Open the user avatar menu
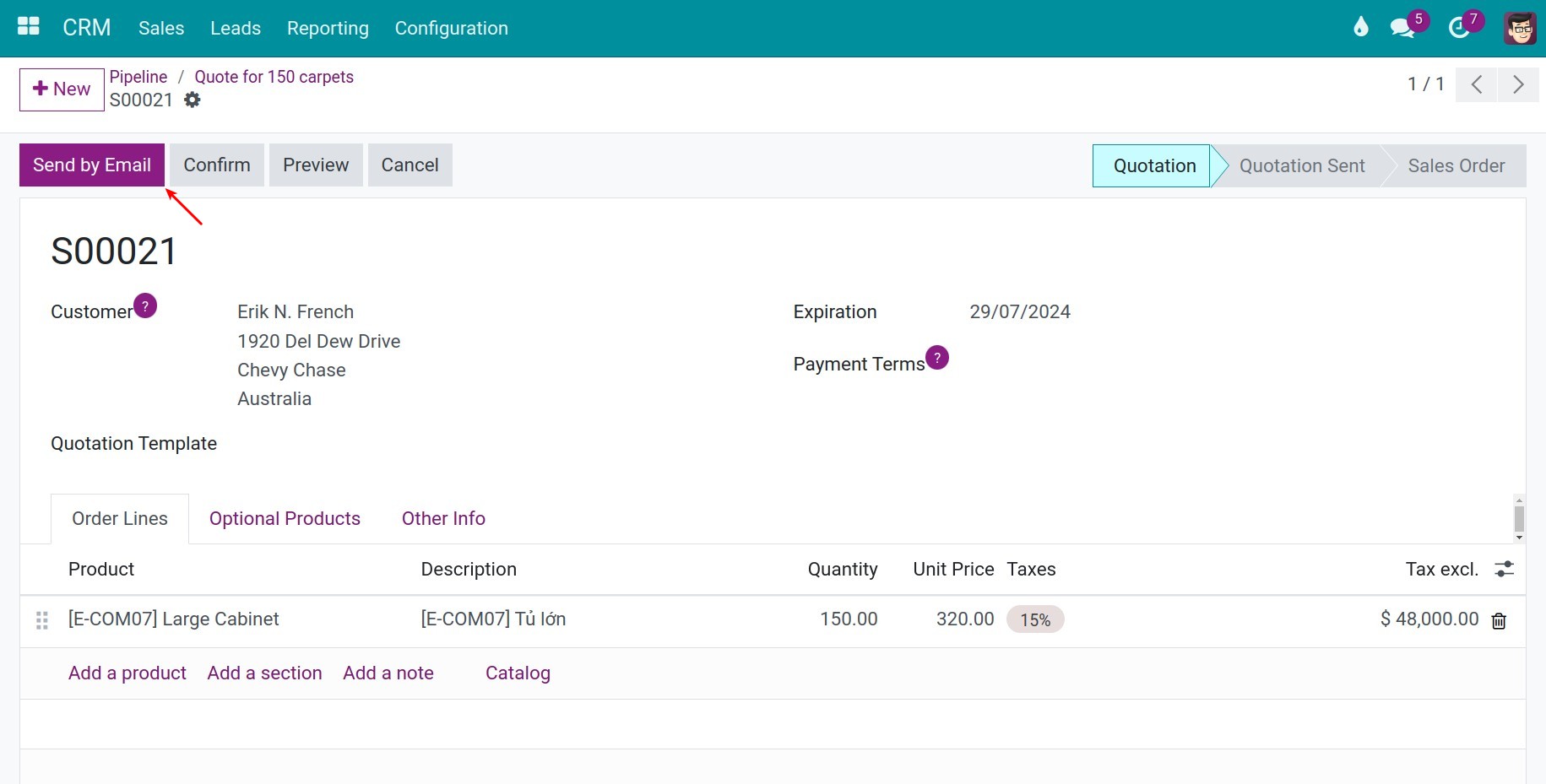This screenshot has width=1546, height=784. pyautogui.click(x=1520, y=28)
